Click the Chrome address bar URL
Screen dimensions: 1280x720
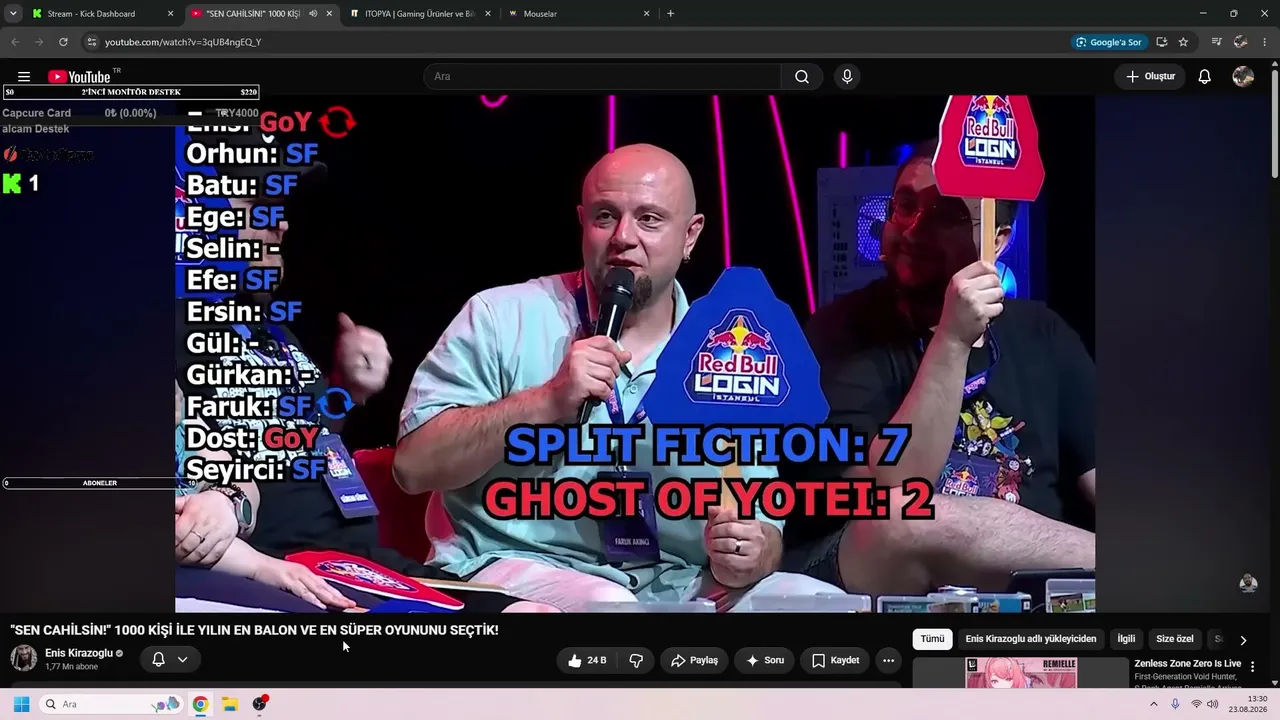[x=183, y=42]
